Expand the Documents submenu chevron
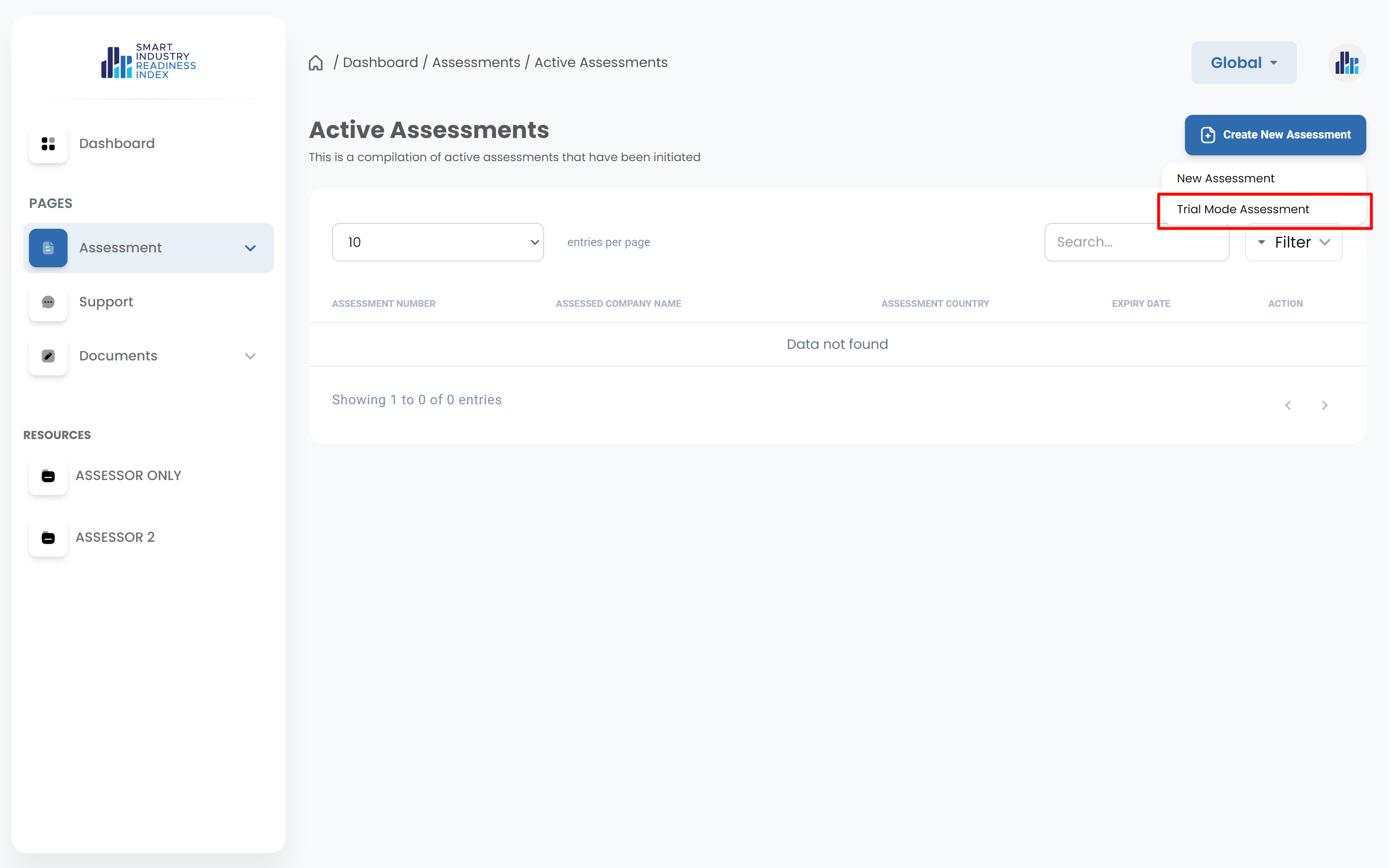 tap(250, 356)
